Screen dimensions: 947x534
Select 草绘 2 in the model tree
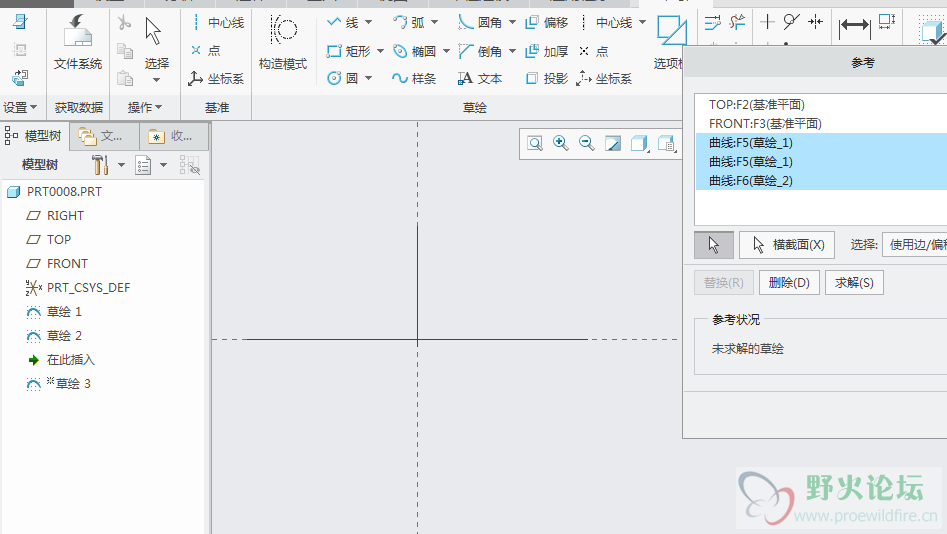tap(64, 336)
